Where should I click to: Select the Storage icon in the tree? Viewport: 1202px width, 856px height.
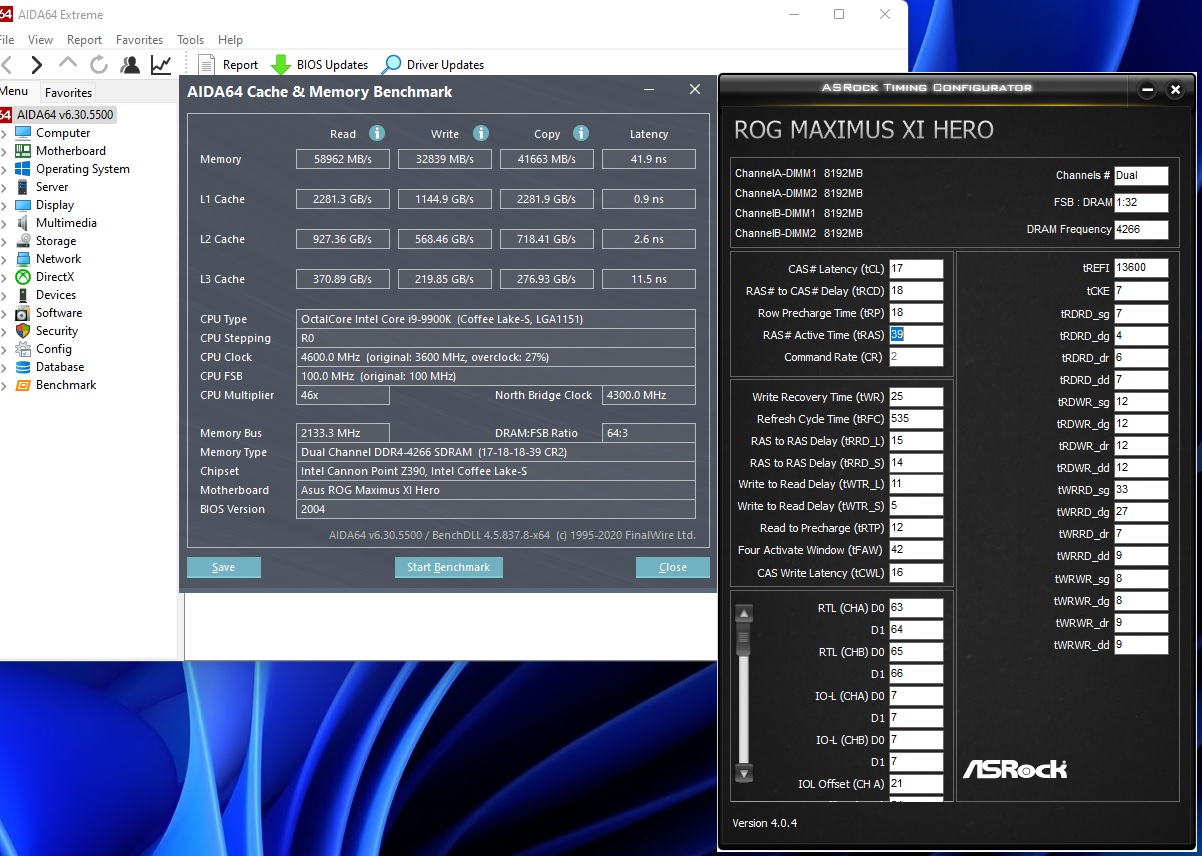(23, 241)
